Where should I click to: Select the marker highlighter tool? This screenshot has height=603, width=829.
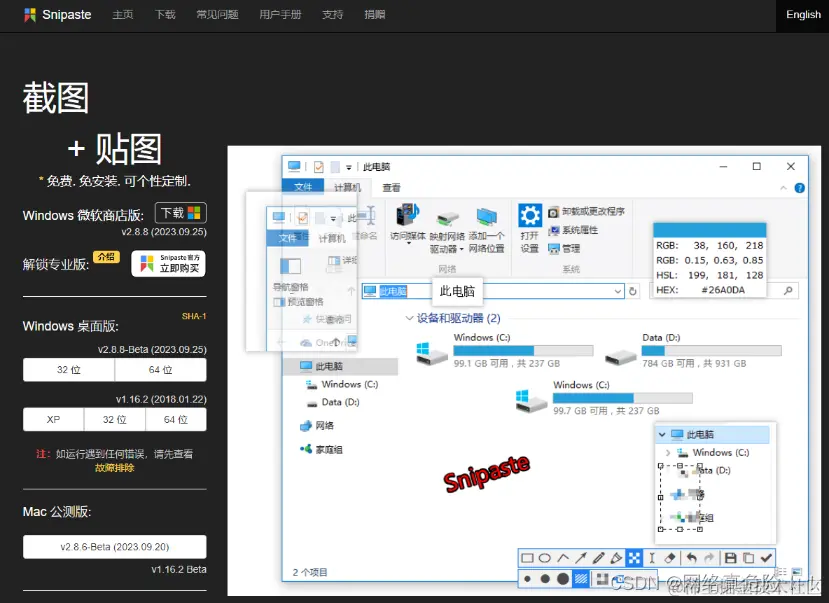pos(616,558)
